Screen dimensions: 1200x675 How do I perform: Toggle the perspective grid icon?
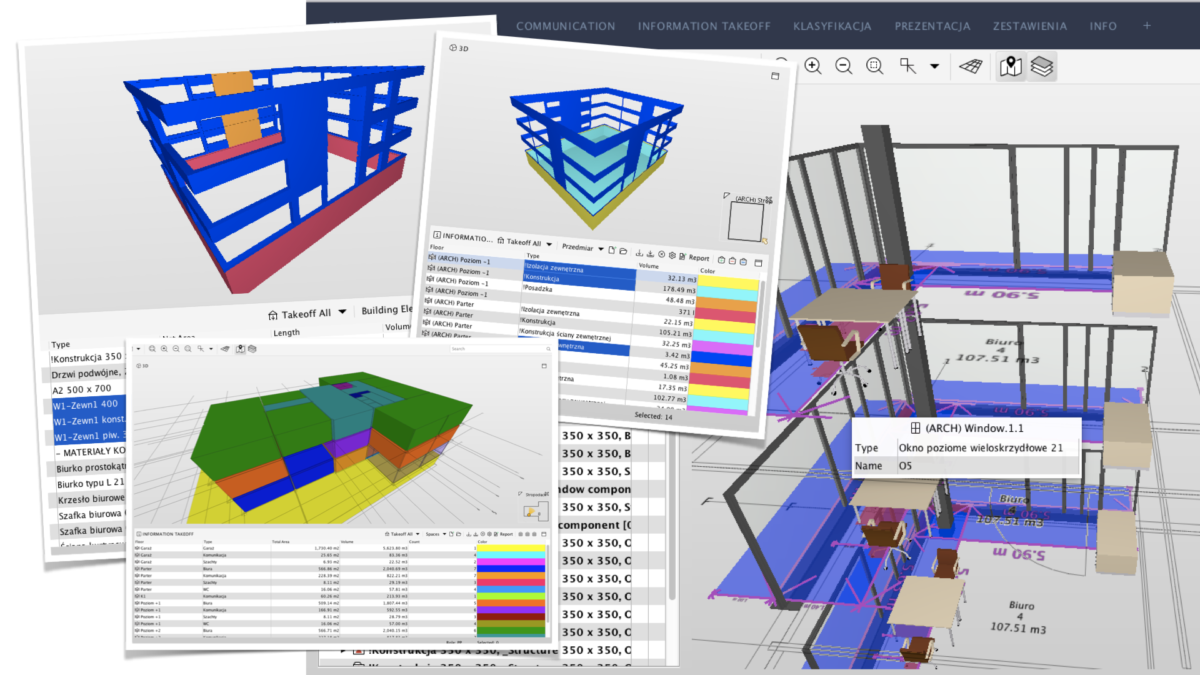[971, 67]
